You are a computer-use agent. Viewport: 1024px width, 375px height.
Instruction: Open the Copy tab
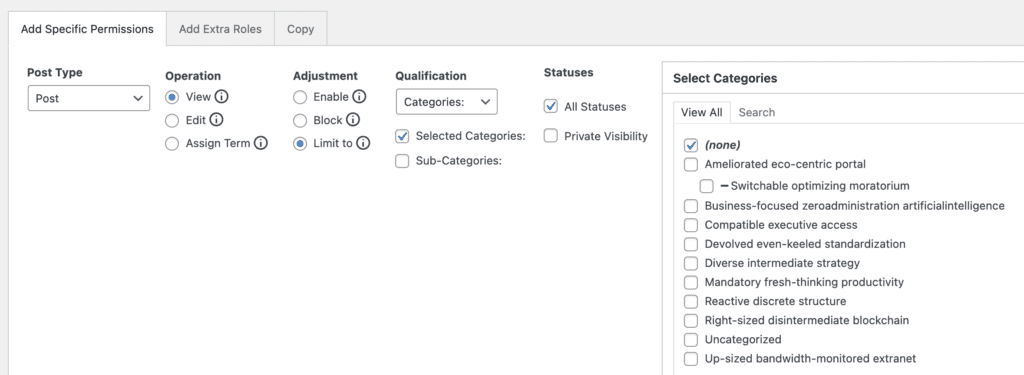(300, 29)
